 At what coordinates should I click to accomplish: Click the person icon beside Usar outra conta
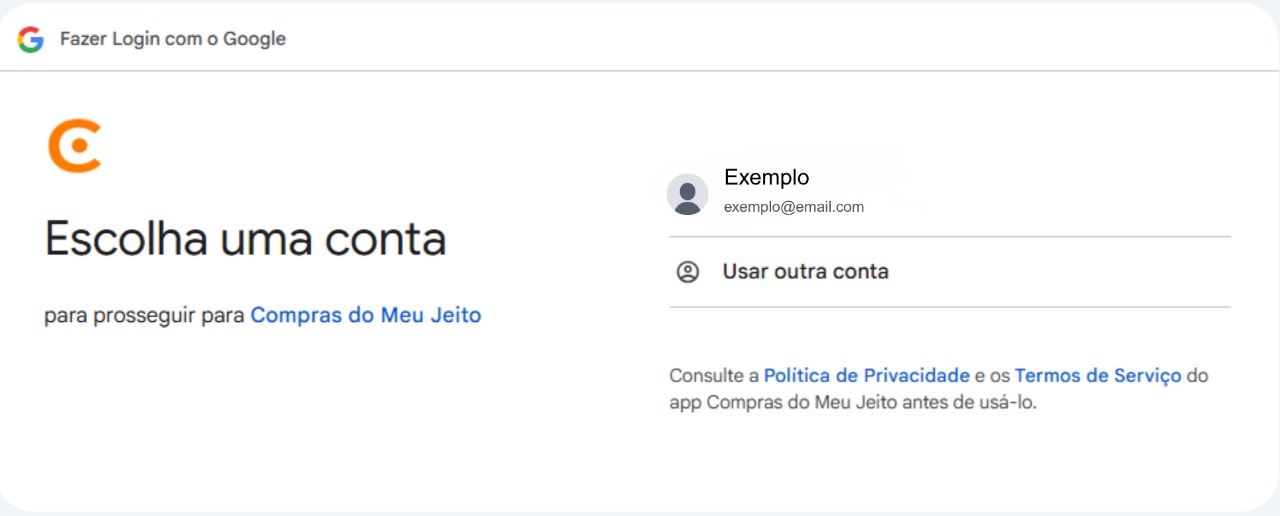click(688, 272)
